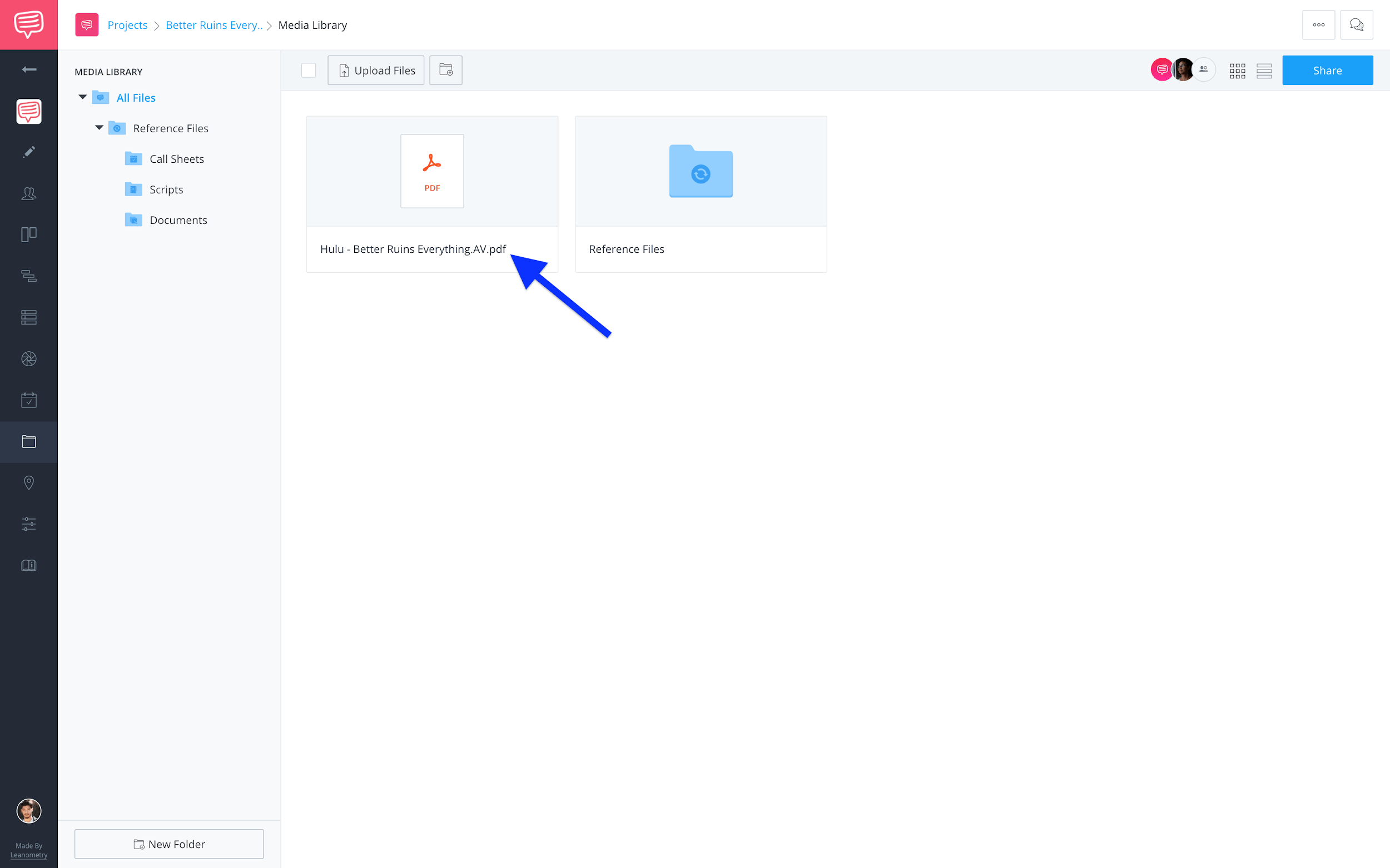
Task: Click the pencil/edit tool icon
Action: click(28, 152)
